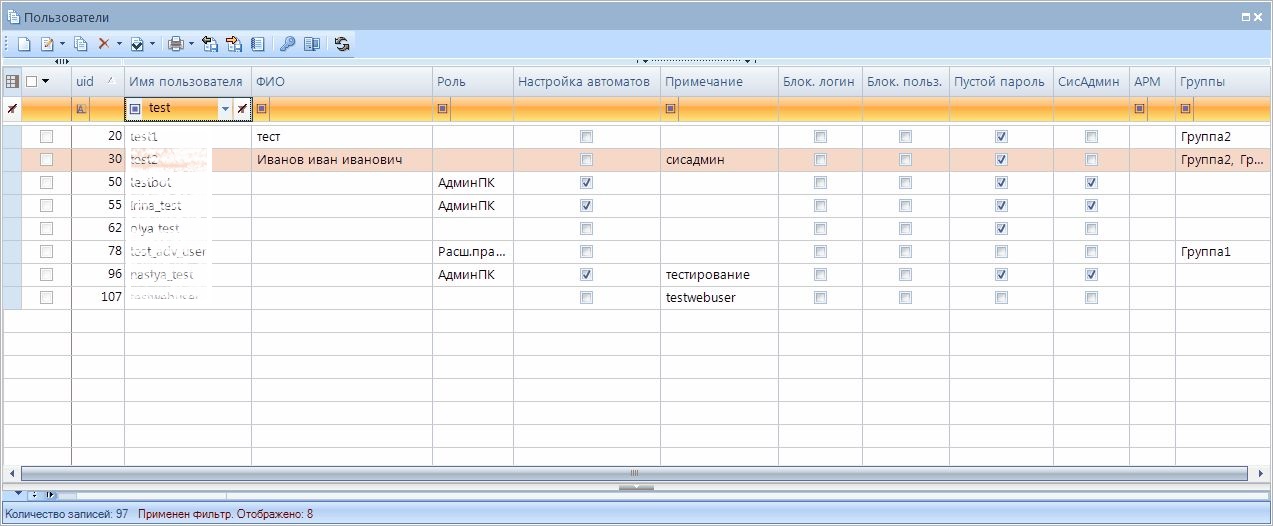Click the copy record icon

pyautogui.click(x=81, y=44)
